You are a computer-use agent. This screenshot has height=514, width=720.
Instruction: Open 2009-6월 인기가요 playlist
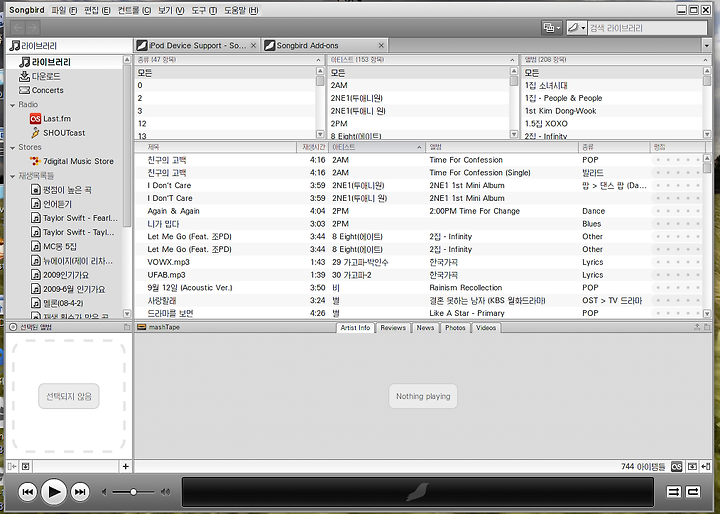click(68, 289)
